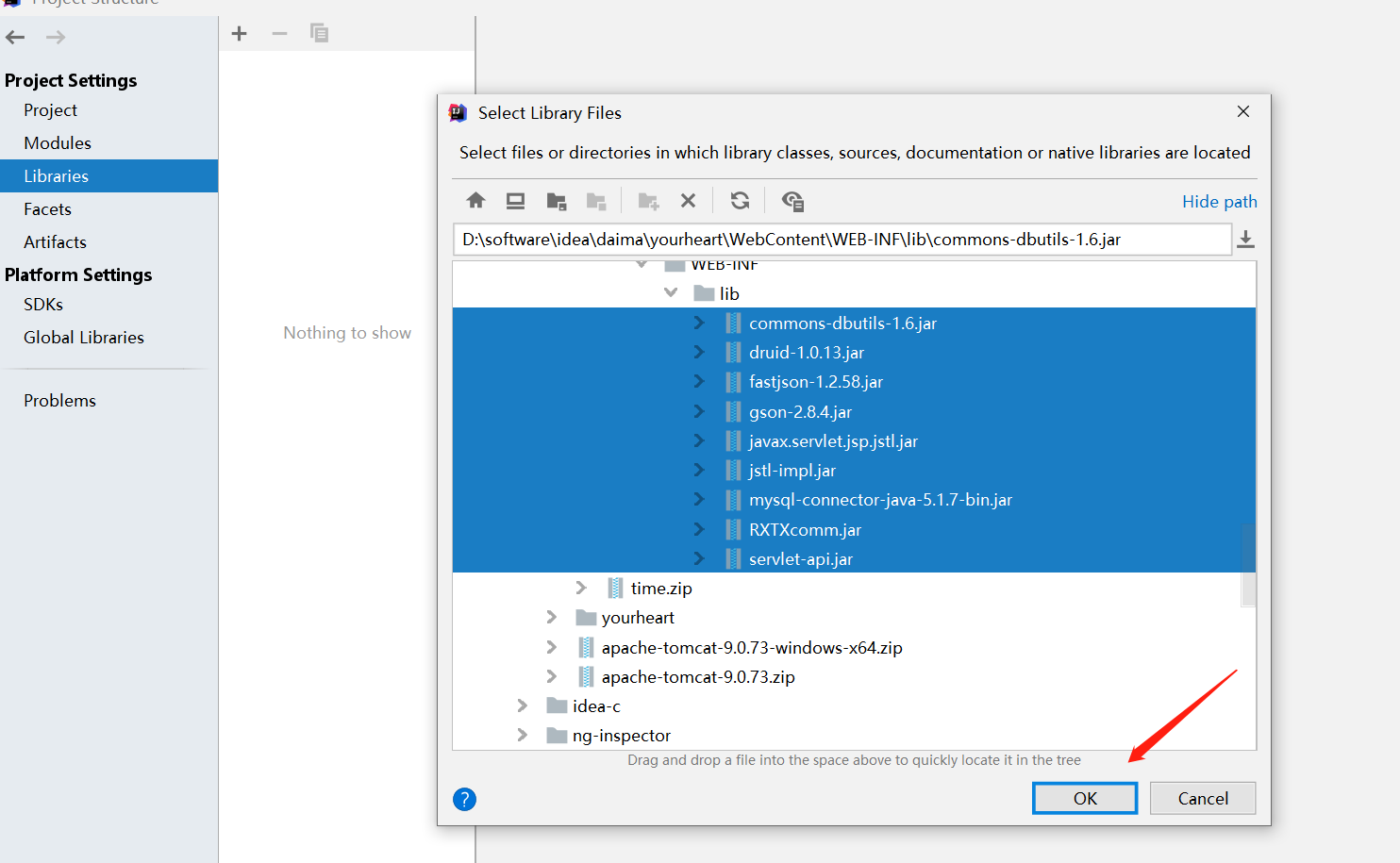
Task: Select the yourheart folder row
Action: (x=854, y=618)
